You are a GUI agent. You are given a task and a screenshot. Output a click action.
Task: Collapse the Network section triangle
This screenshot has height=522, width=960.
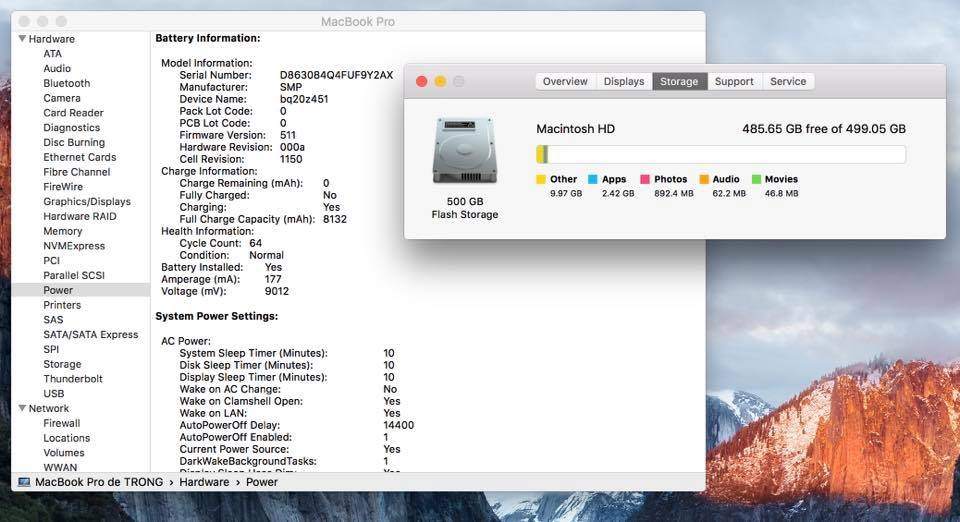click(22, 408)
